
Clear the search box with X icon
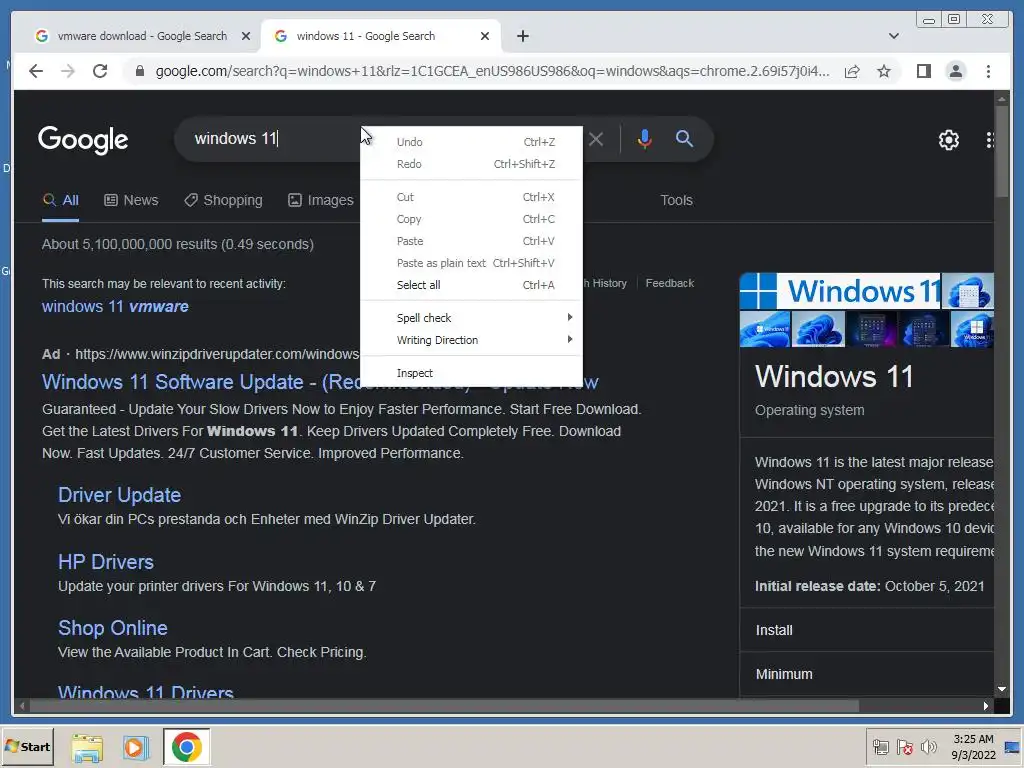click(596, 138)
